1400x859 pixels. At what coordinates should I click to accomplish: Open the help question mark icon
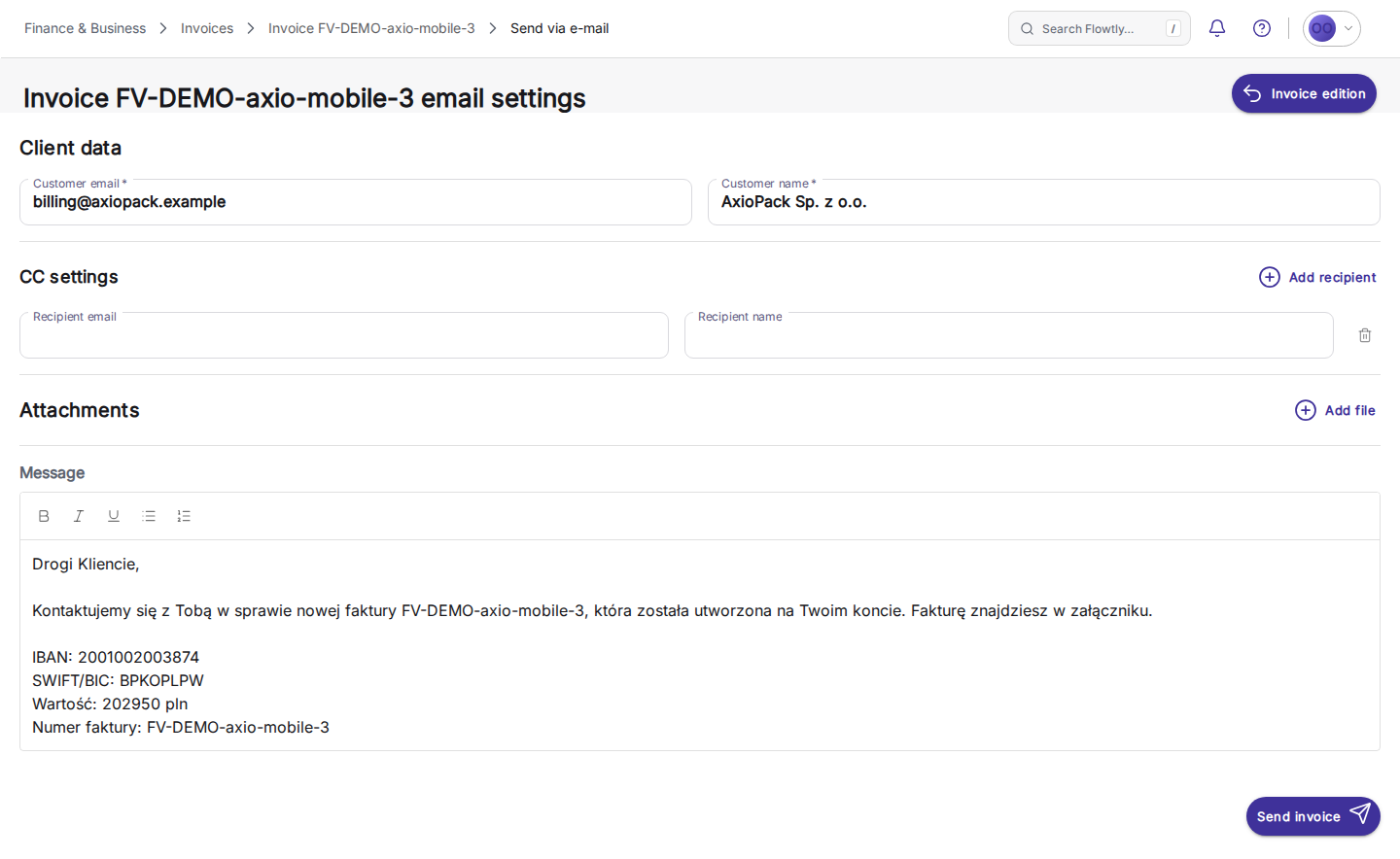pos(1262,28)
